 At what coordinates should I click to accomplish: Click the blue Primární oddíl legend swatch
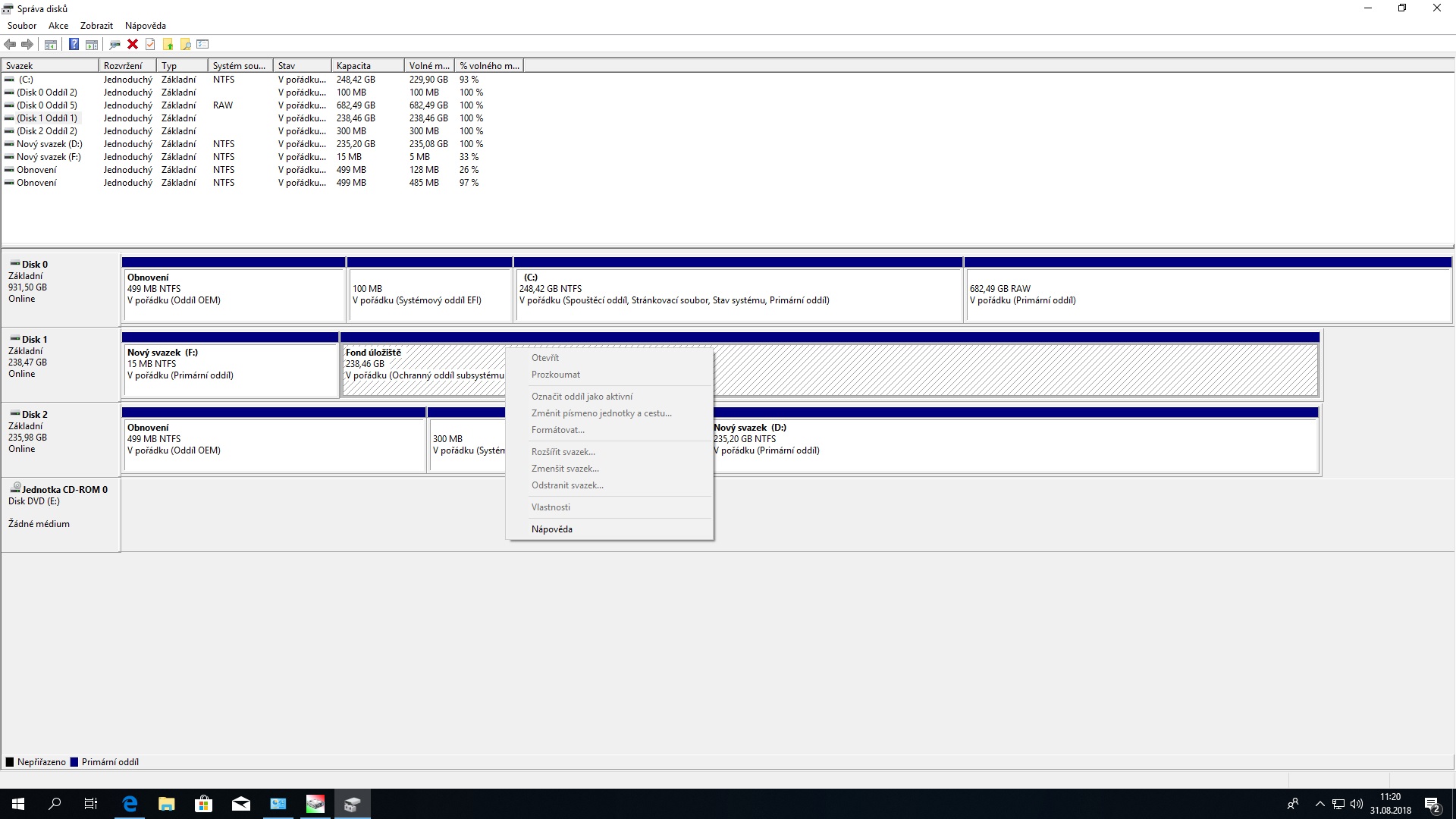(x=74, y=762)
